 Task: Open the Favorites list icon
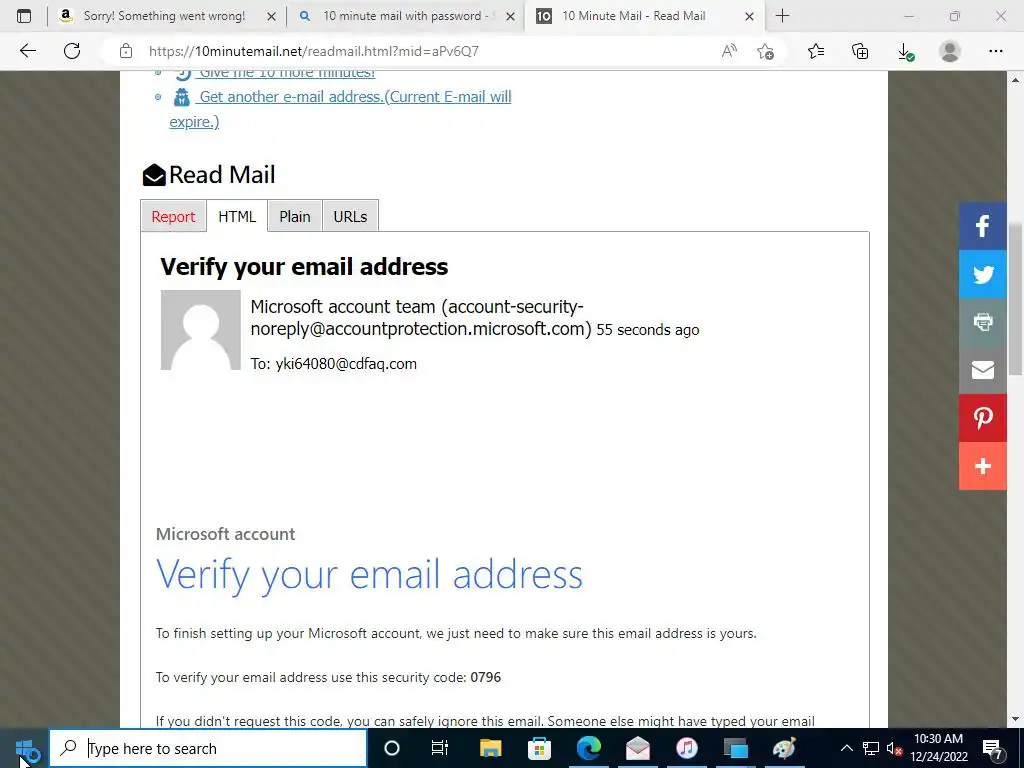click(816, 51)
